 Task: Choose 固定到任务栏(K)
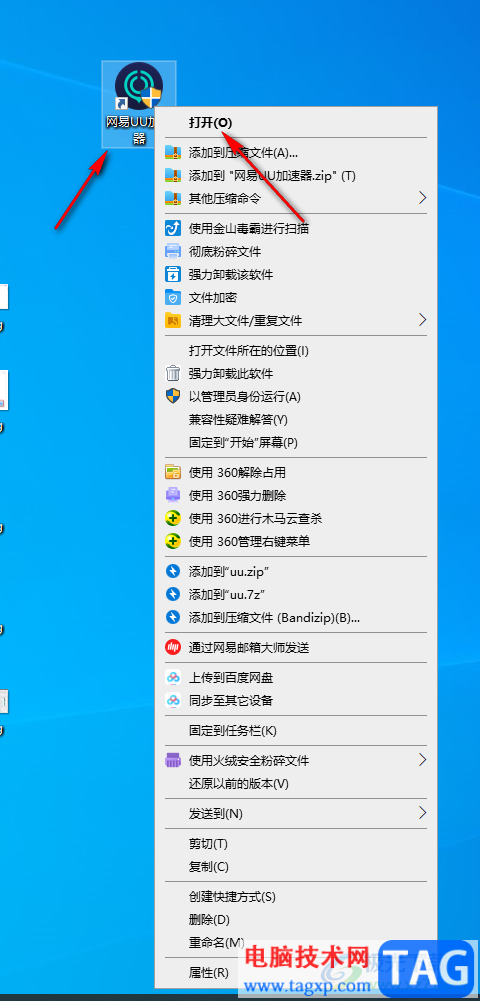296,730
